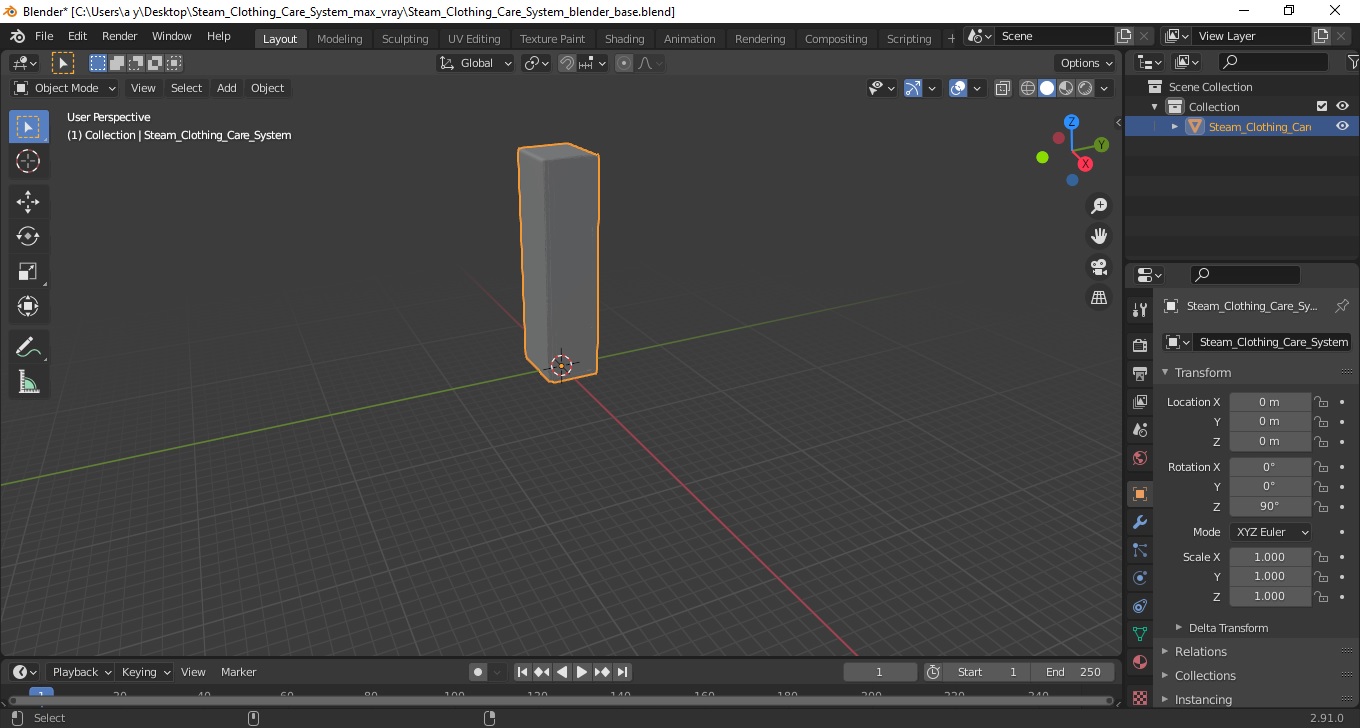Hide Steam_Clothing_Care object via eye icon
Screen dimensions: 1360x728
pos(1343,126)
